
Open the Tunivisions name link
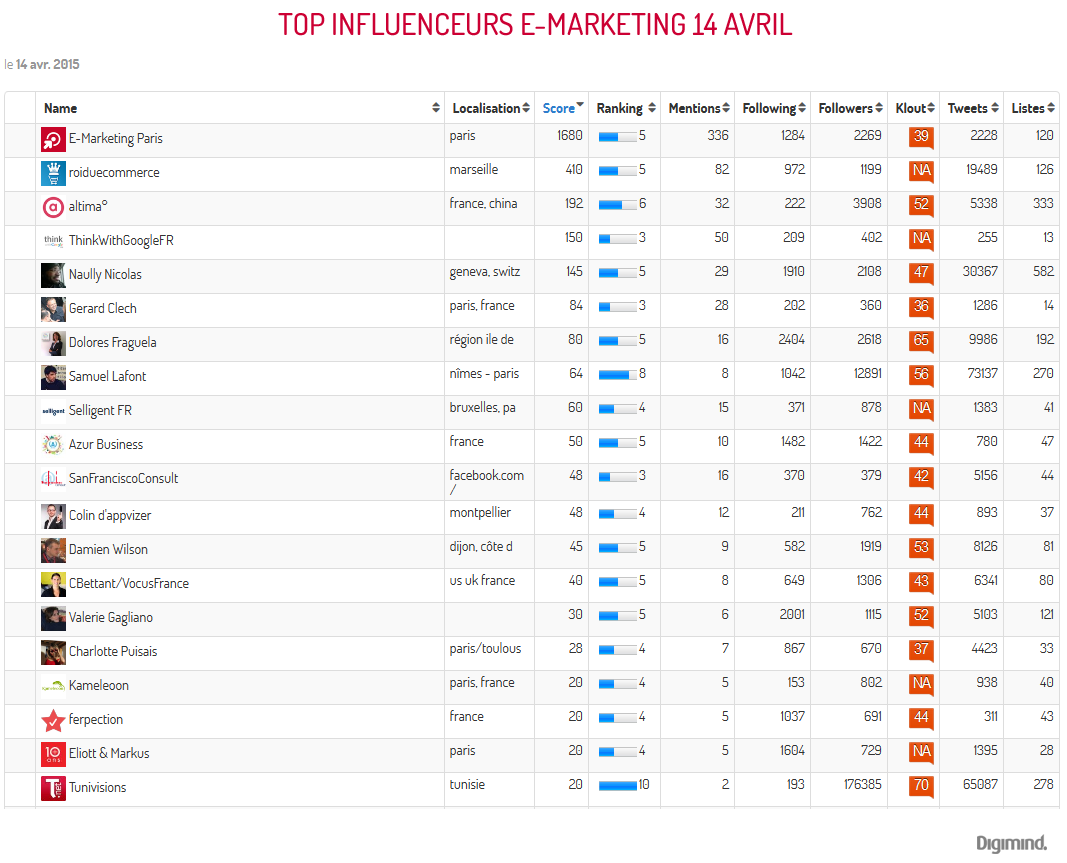coord(97,787)
